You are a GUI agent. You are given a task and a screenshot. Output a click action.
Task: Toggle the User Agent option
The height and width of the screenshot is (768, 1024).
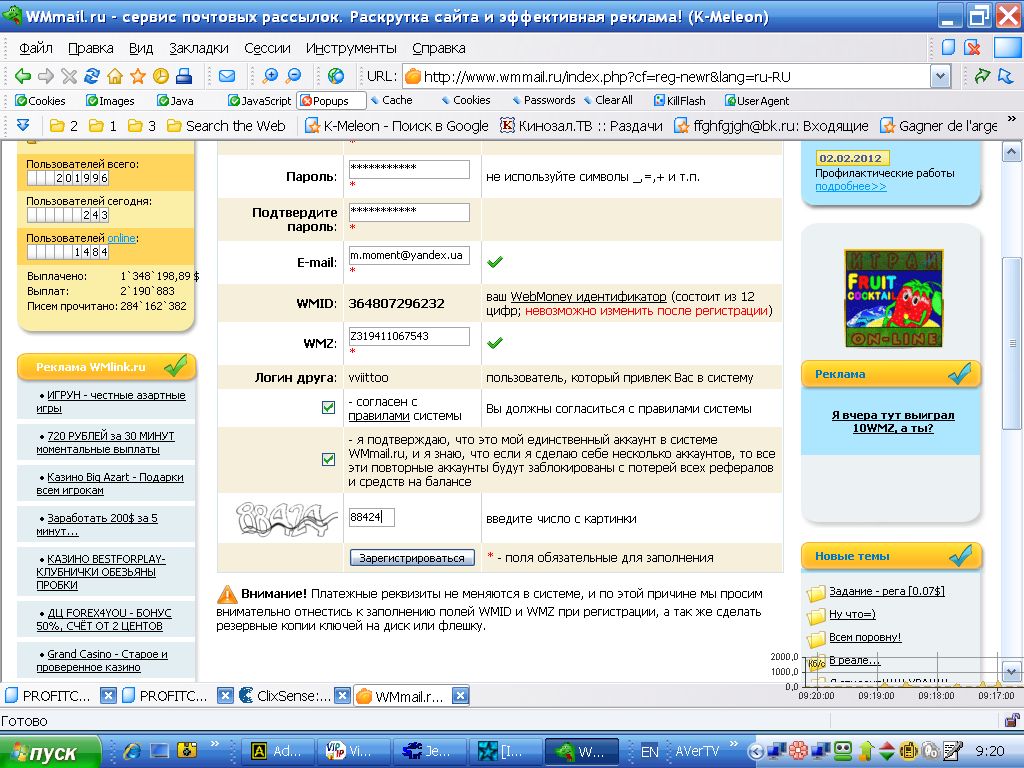[x=757, y=101]
